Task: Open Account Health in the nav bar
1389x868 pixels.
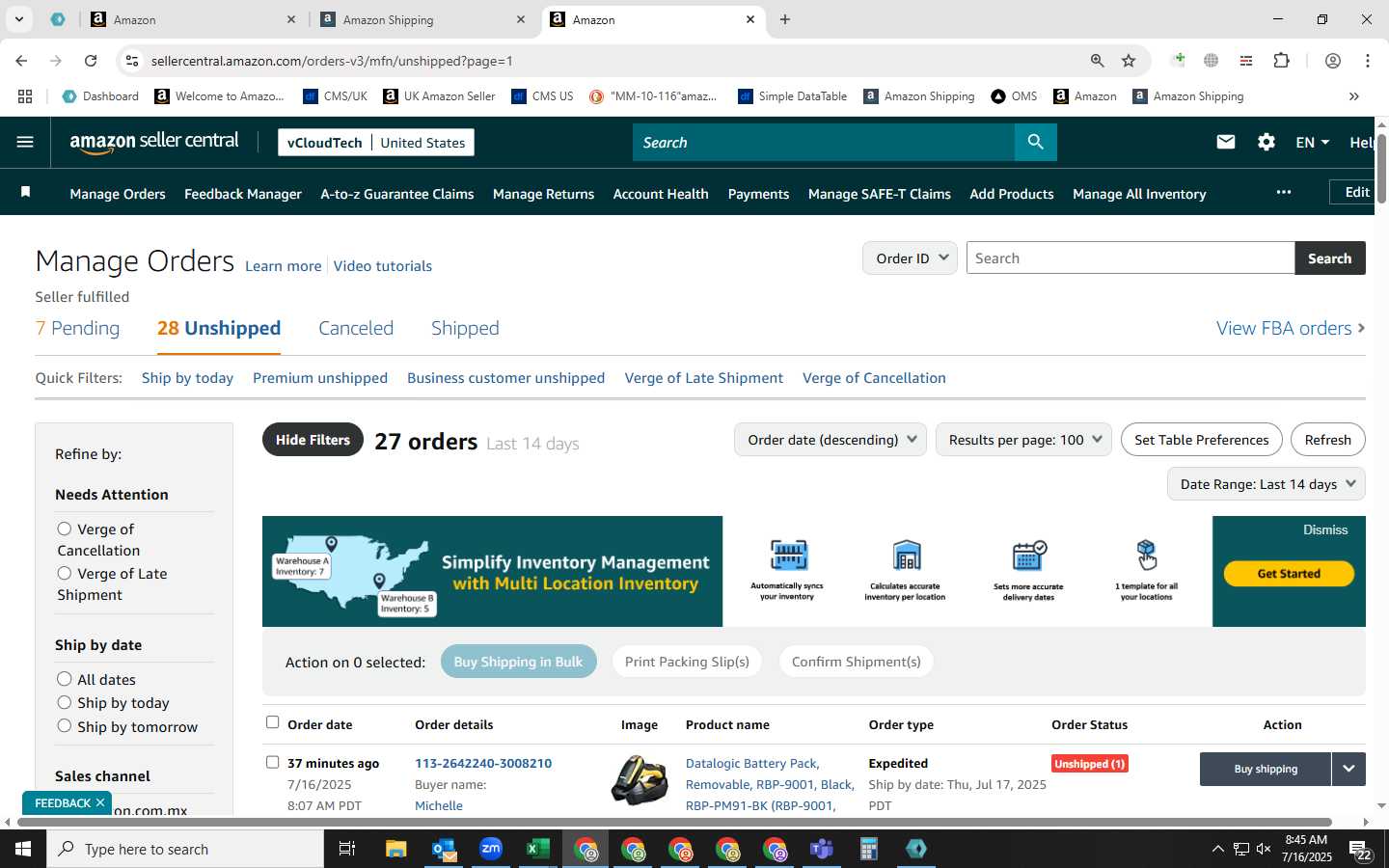Action: point(661,194)
